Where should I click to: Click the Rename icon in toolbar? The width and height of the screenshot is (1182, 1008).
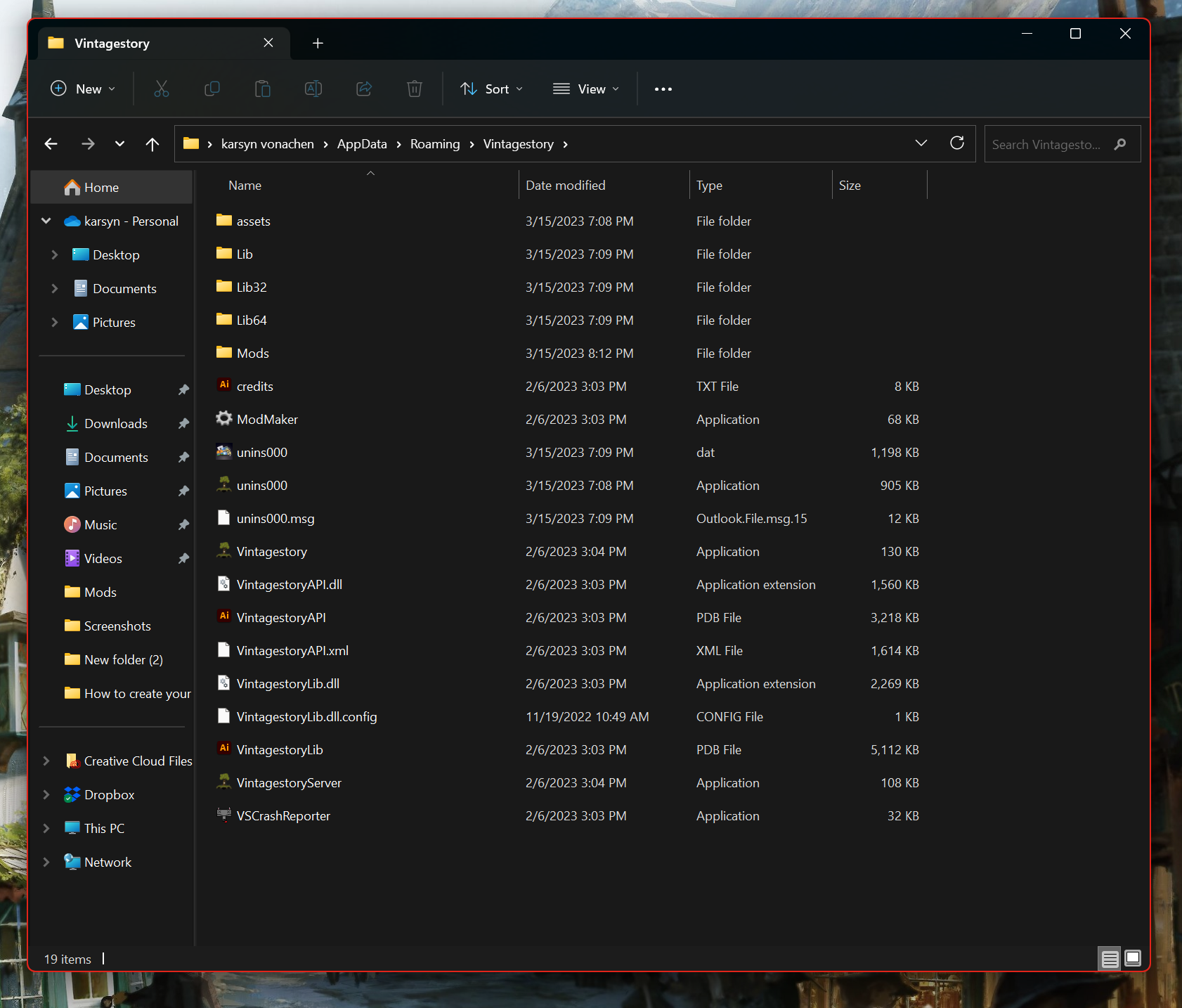coord(313,89)
